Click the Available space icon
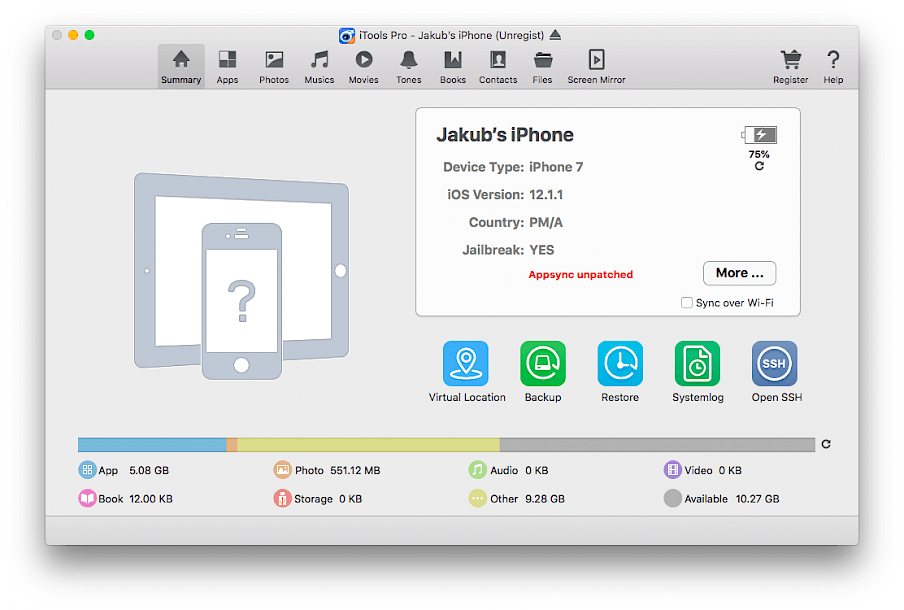 pos(672,498)
